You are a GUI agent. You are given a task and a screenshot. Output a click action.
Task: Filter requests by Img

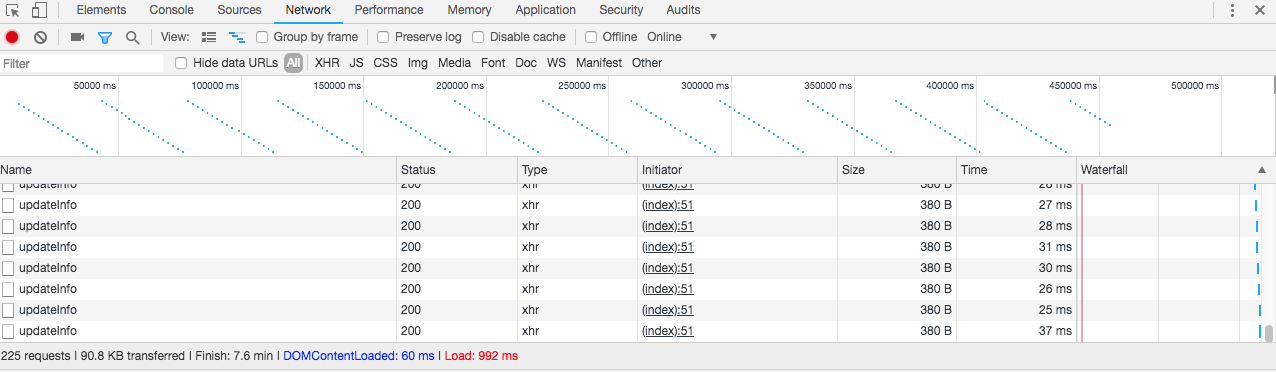click(418, 63)
